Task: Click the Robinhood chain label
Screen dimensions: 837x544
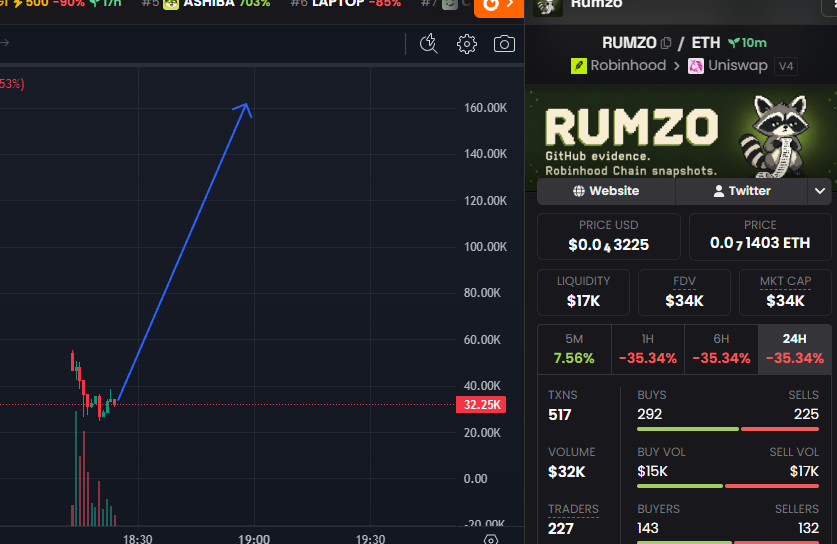Action: point(628,66)
